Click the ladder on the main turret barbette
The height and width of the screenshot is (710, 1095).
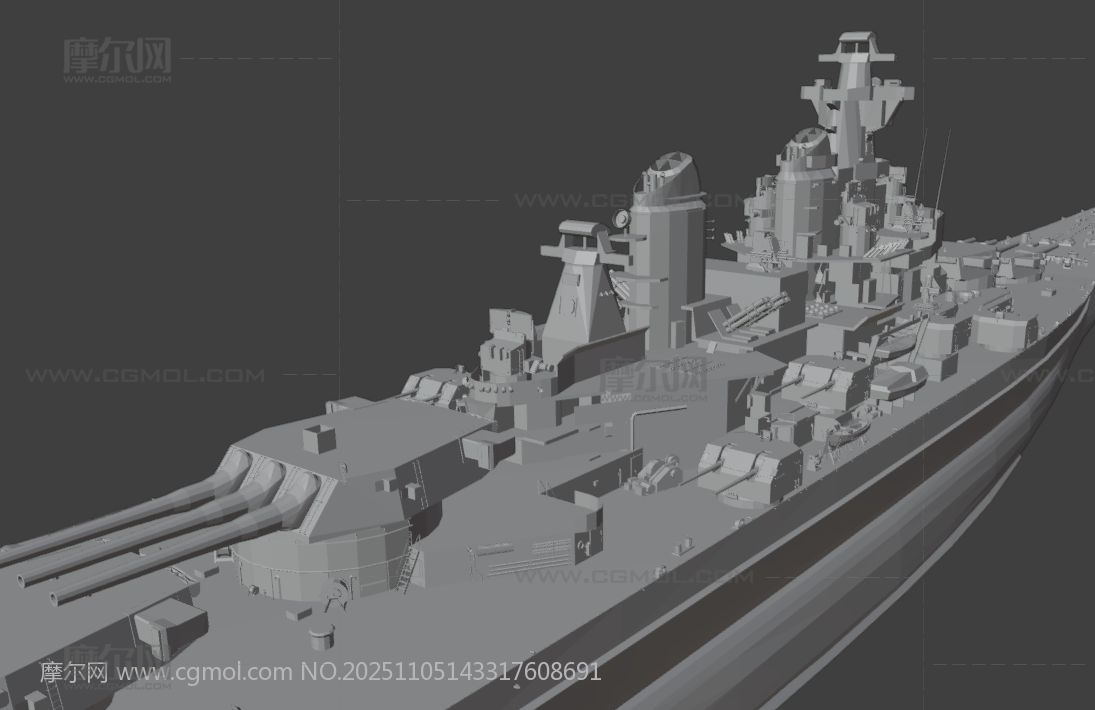pyautogui.click(x=405, y=570)
